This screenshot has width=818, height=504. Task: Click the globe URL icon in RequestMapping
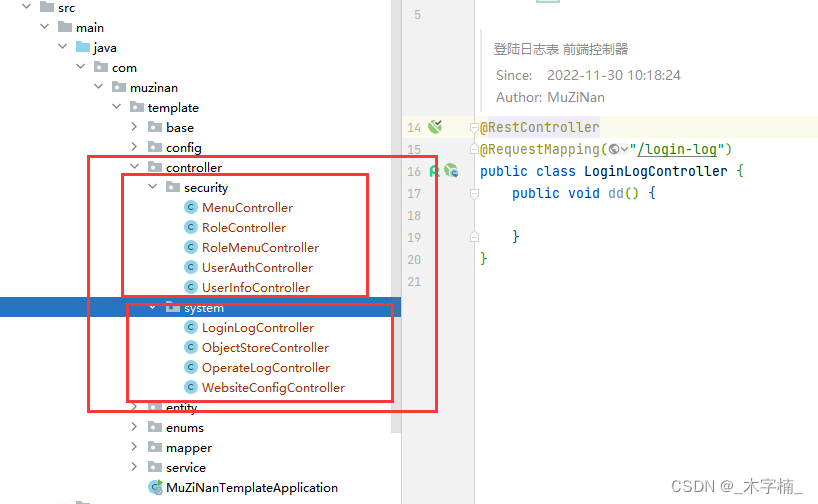coord(614,149)
